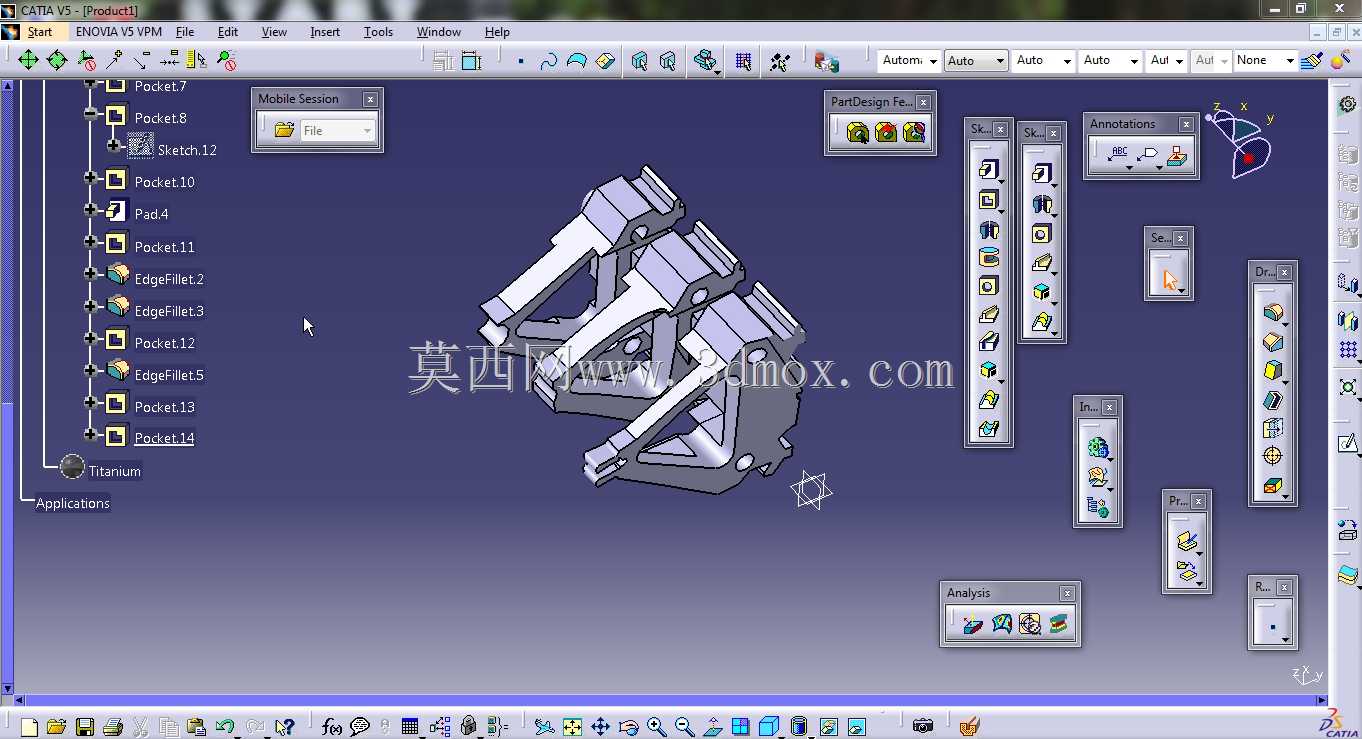The width and height of the screenshot is (1362, 739).
Task: Click the Pad tool in Sketch-Based Features toolbar
Action: point(988,171)
